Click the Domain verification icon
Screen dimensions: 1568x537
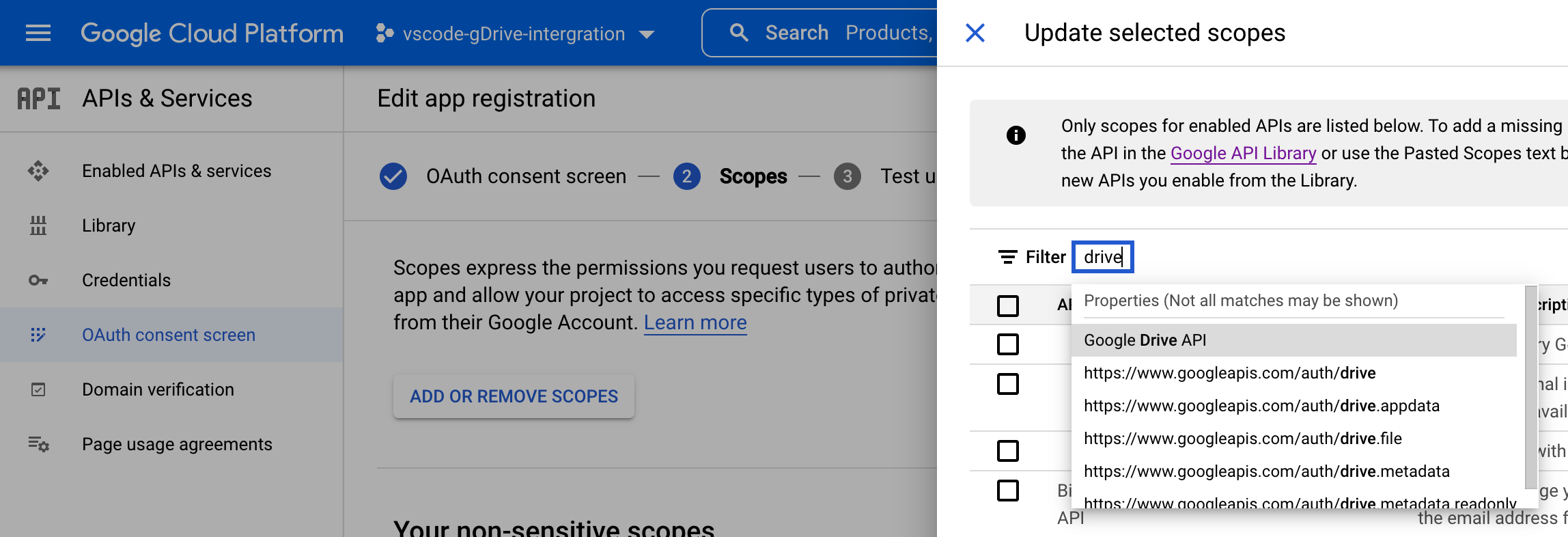point(38,389)
